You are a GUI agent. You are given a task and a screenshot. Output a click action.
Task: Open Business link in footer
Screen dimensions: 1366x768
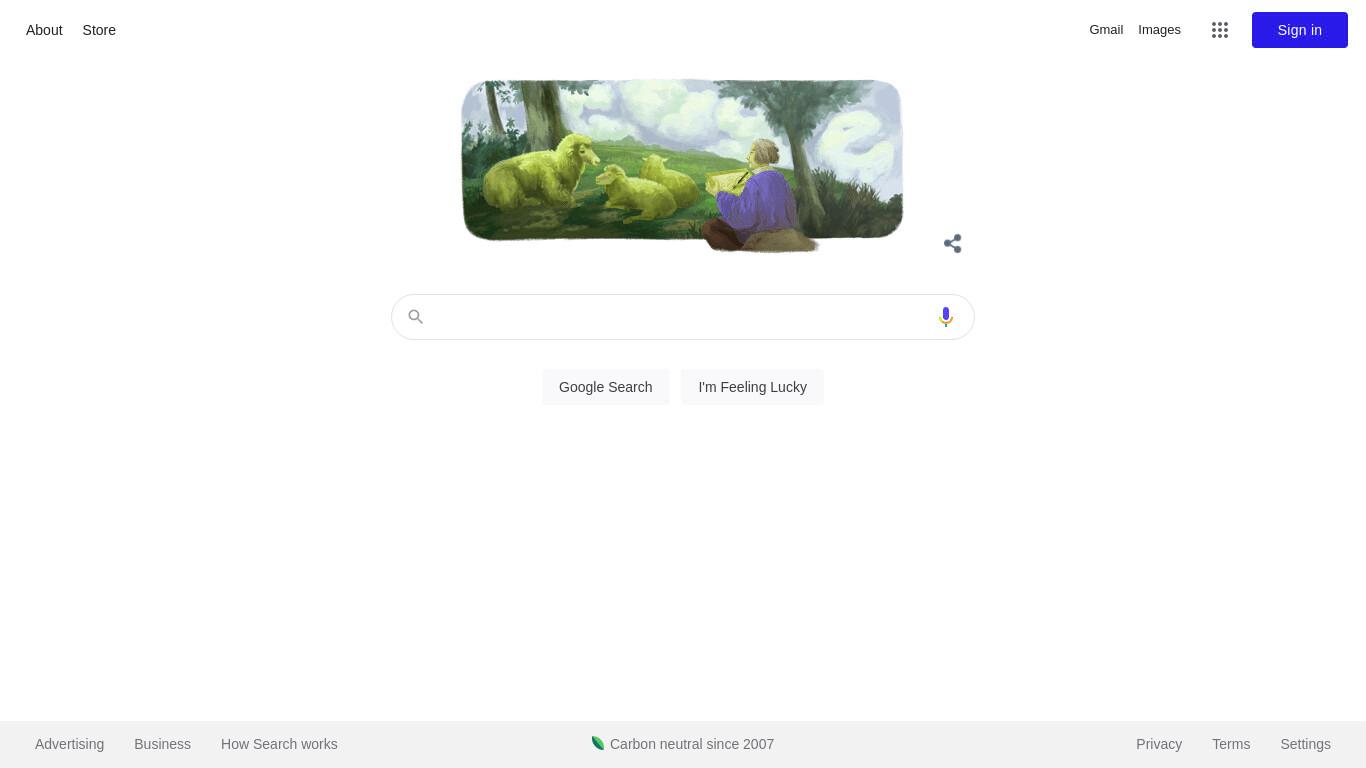click(162, 744)
